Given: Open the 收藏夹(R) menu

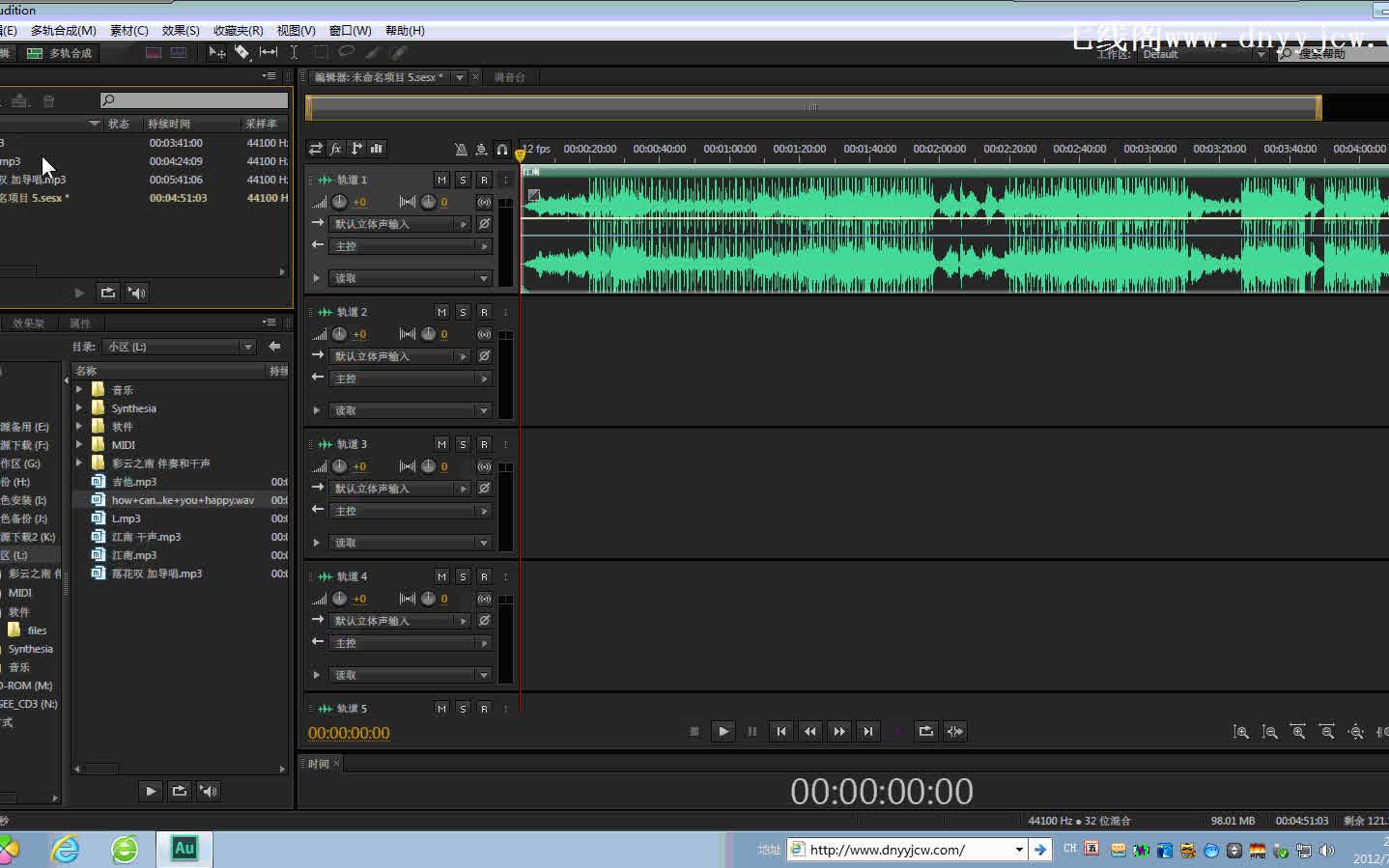Looking at the screenshot, I should click(238, 31).
